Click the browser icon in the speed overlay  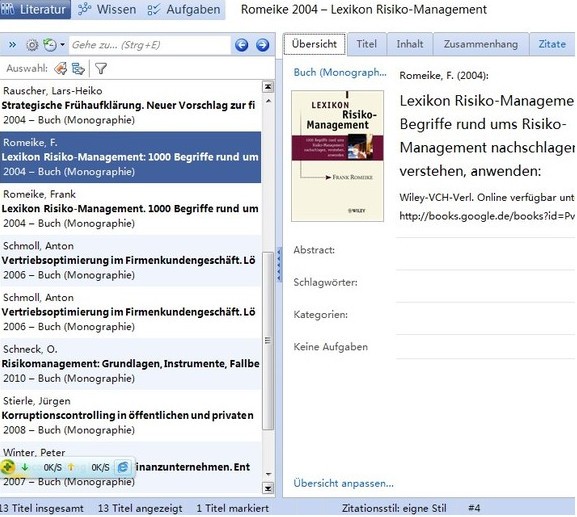[123, 467]
